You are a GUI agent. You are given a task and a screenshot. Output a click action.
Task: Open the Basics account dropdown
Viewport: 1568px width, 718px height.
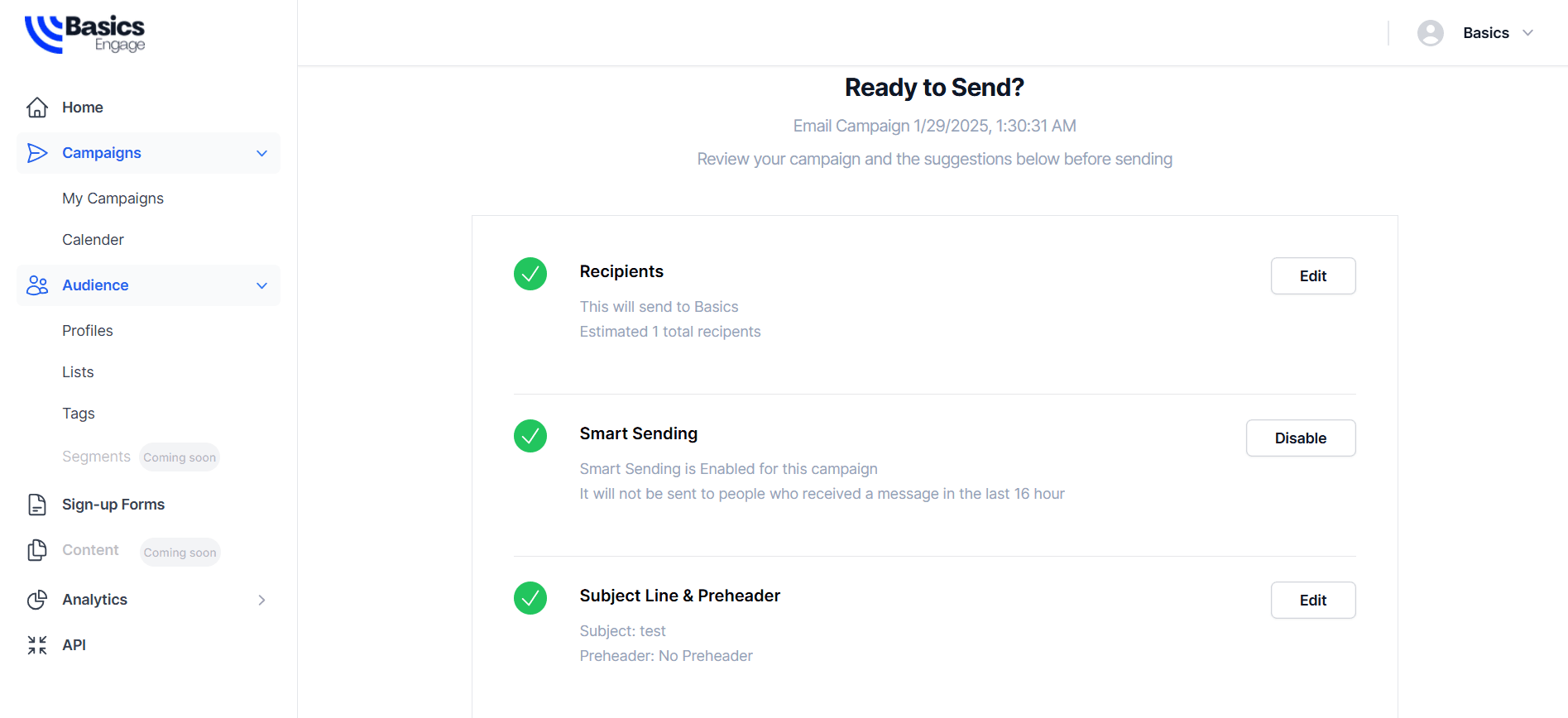click(x=1527, y=33)
